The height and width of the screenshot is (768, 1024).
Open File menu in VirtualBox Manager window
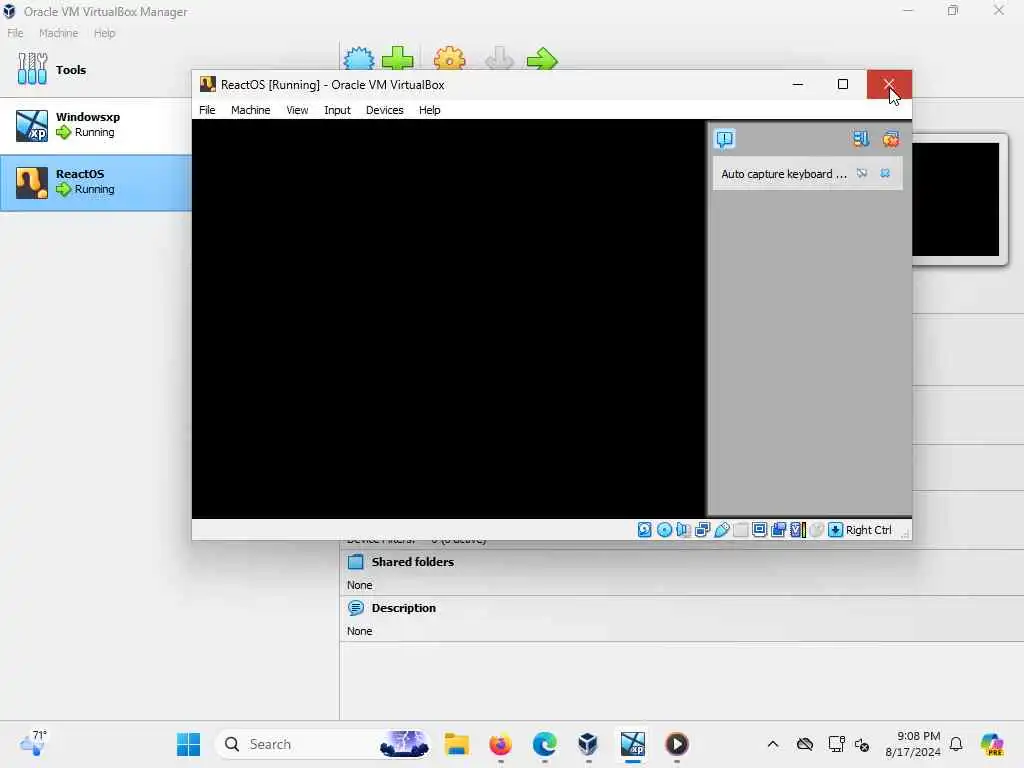click(x=15, y=33)
